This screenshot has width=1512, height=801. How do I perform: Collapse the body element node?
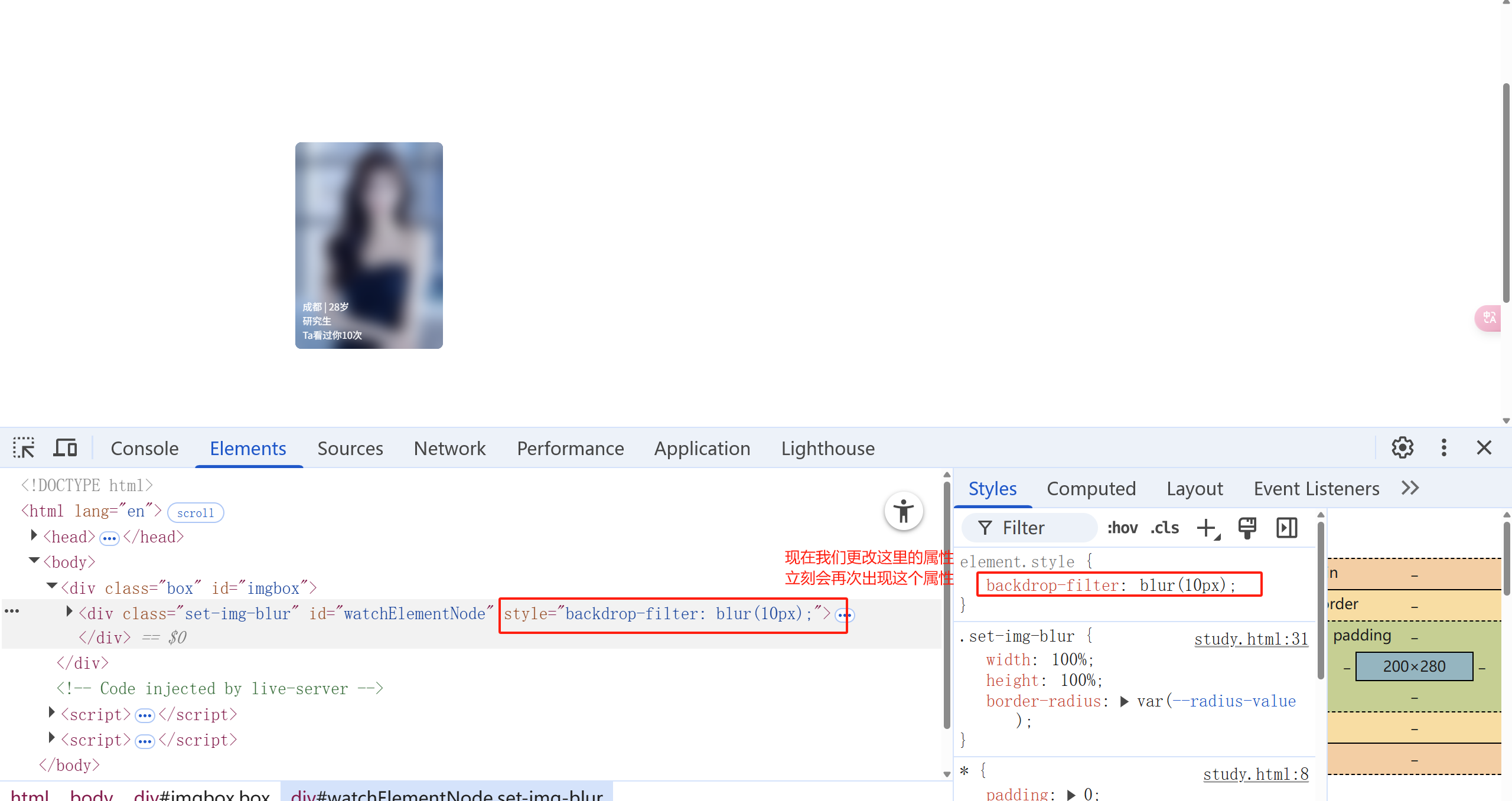(34, 561)
